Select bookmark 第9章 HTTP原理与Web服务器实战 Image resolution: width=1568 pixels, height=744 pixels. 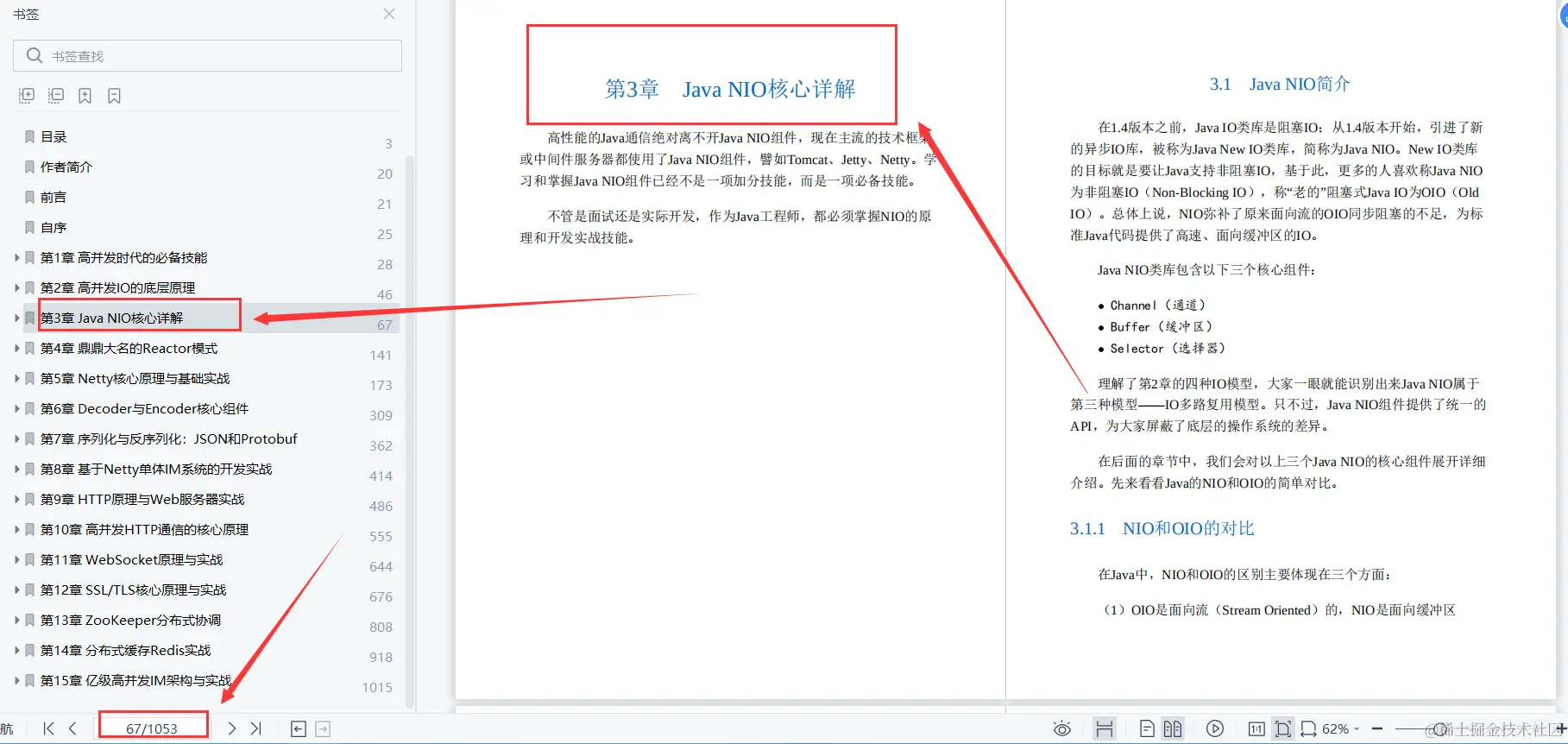(x=142, y=499)
